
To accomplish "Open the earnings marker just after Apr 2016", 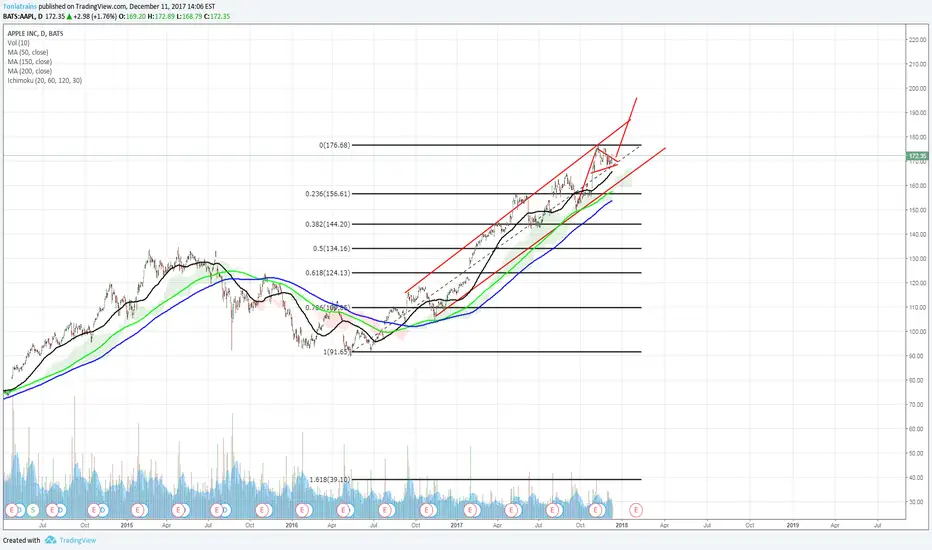I will 343,510.
